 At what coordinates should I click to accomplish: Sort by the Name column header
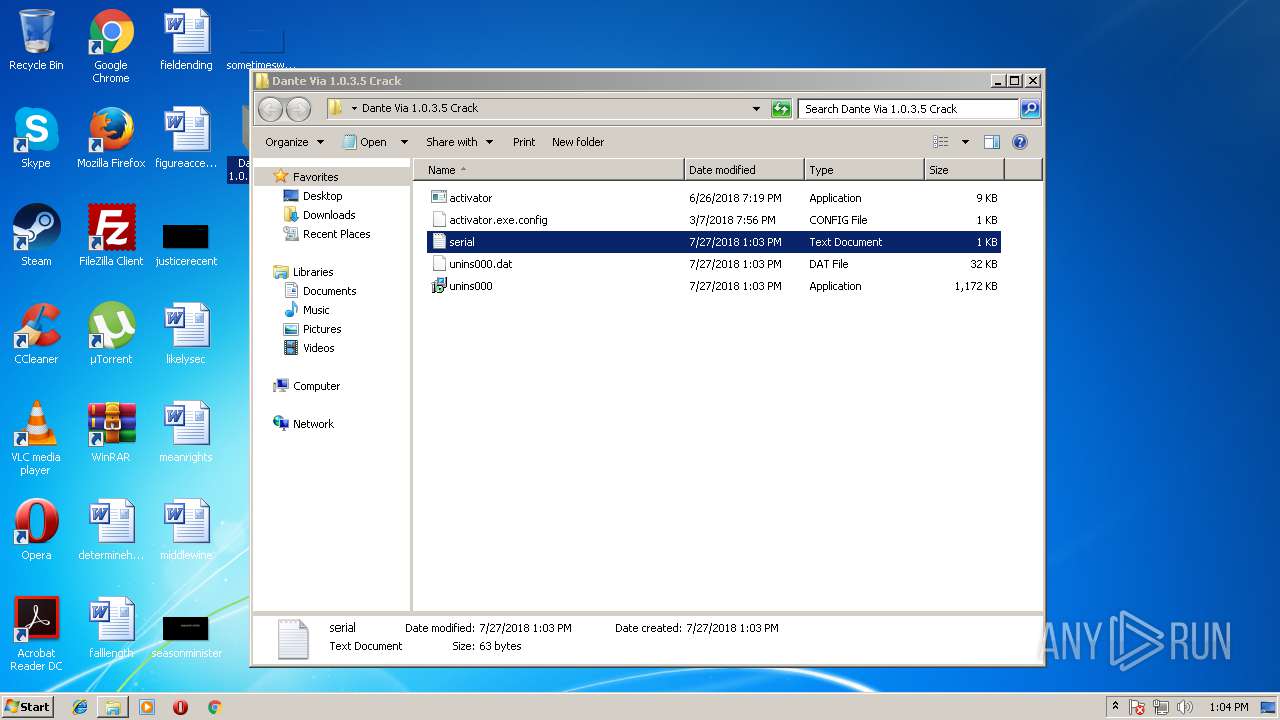click(x=549, y=170)
